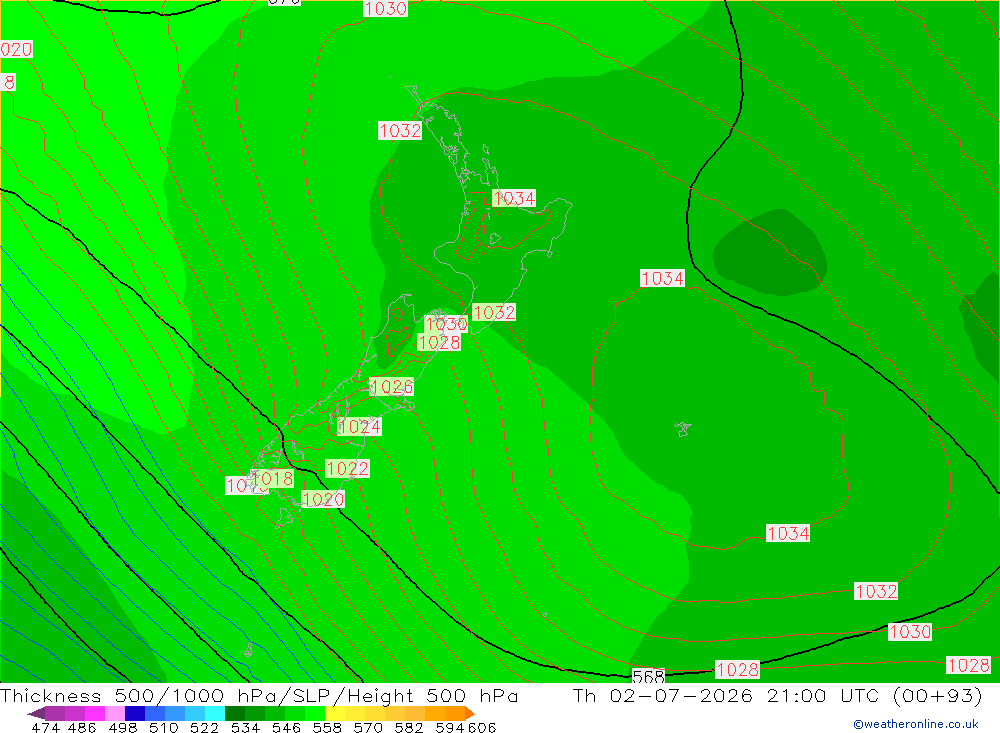Click the darkest green legend swatch
Viewport: 1000px width, 733px height.
[235, 713]
